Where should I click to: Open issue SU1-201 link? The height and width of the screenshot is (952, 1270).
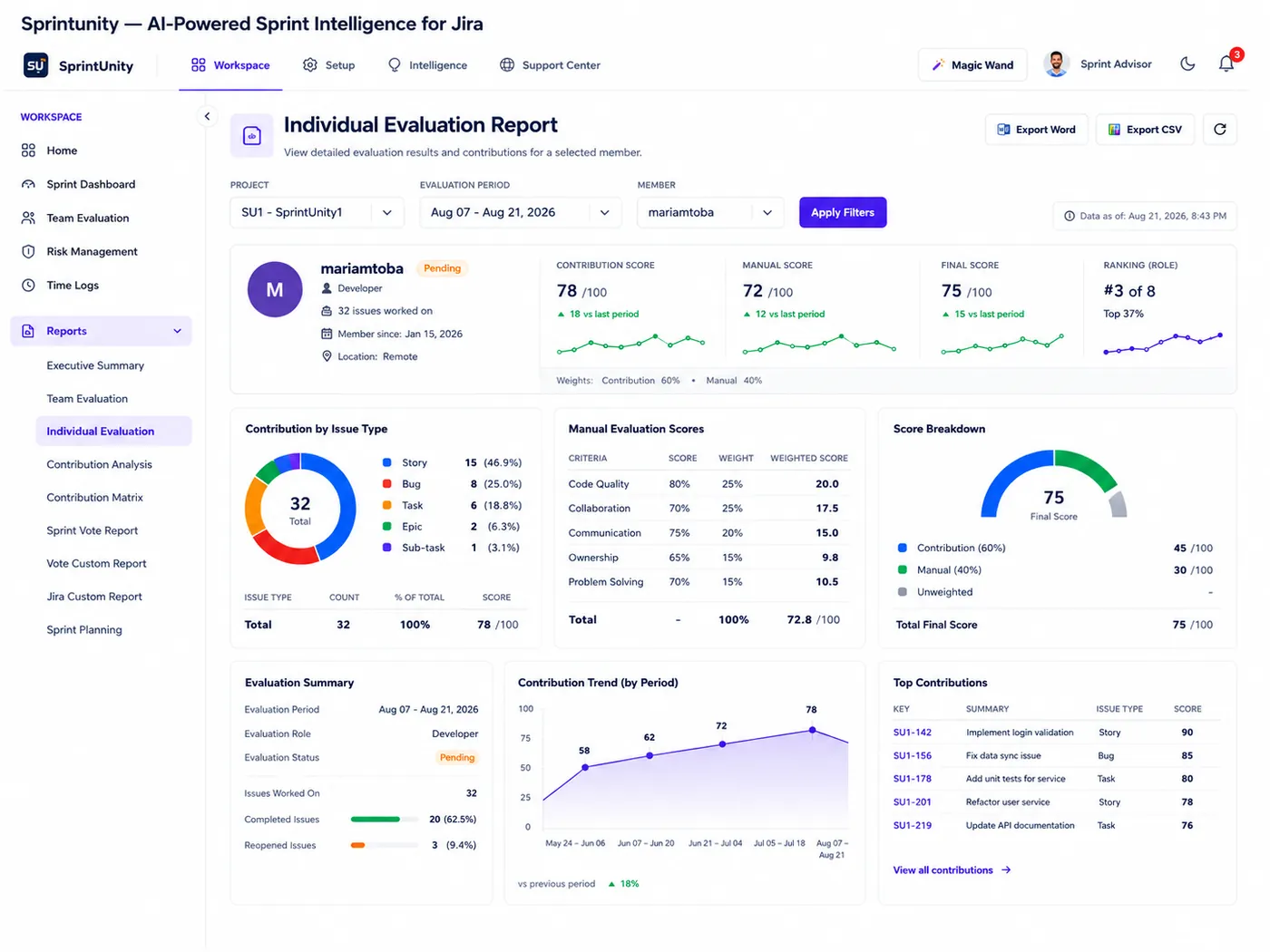pos(913,802)
